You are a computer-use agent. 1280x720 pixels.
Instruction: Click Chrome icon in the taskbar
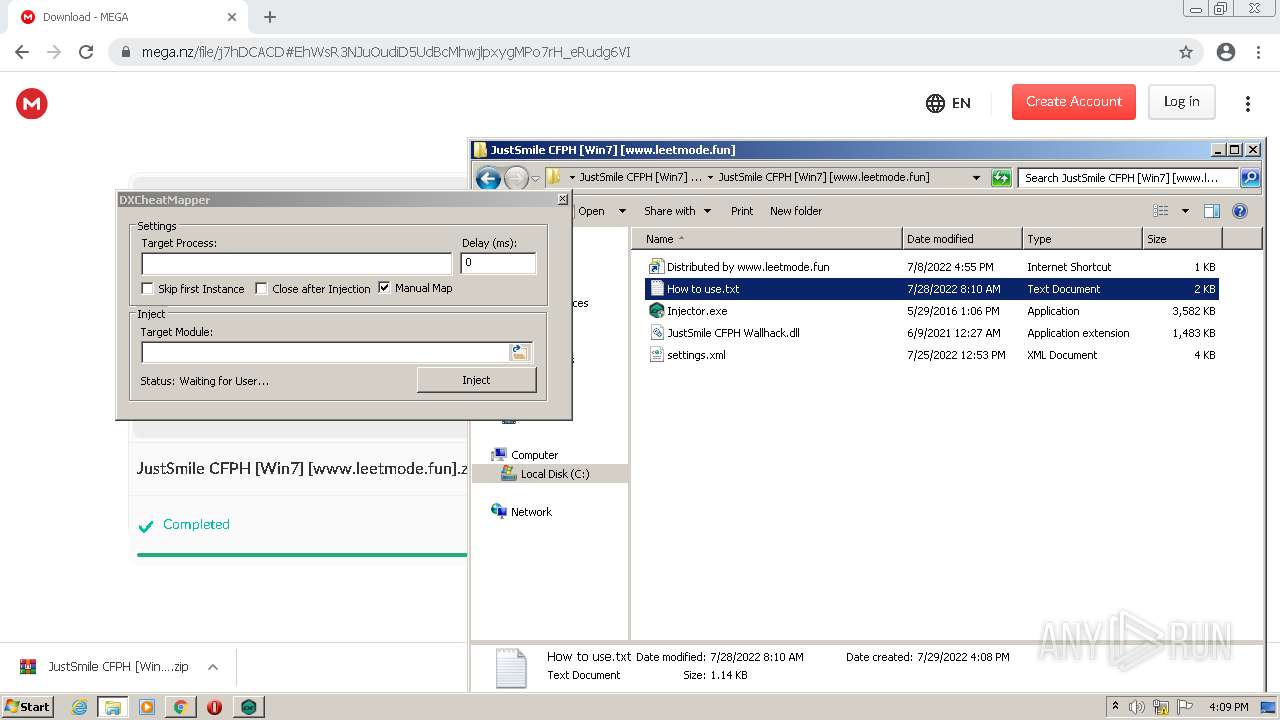pos(181,707)
